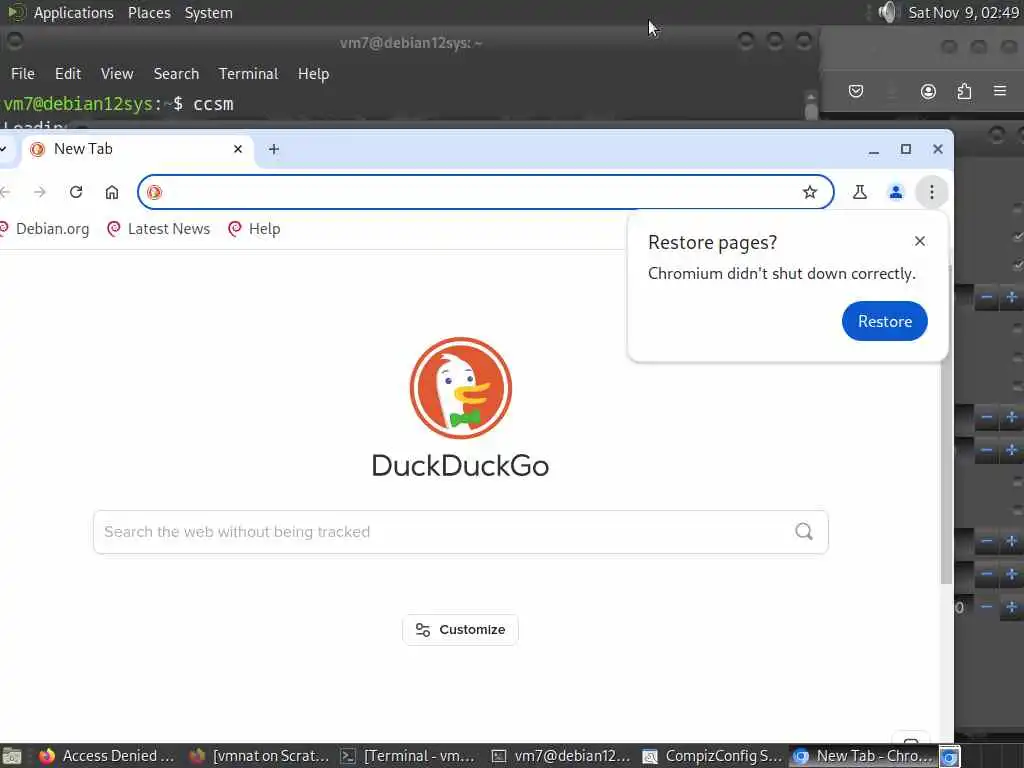Viewport: 1024px width, 768px height.
Task: Open the terminal Help menu
Action: (313, 74)
